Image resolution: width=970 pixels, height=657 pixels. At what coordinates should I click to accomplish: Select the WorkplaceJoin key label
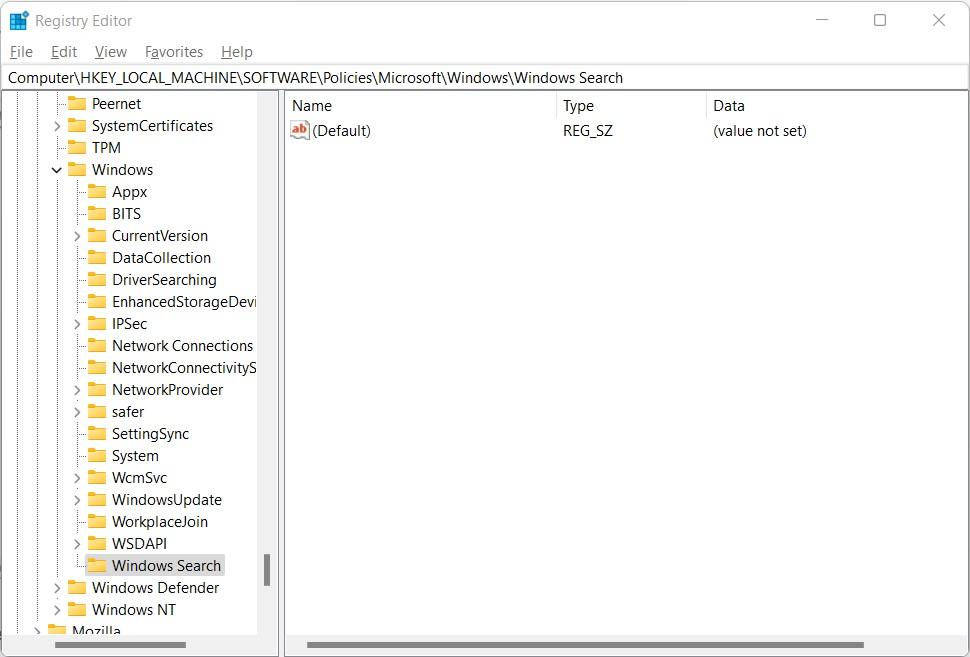click(160, 522)
